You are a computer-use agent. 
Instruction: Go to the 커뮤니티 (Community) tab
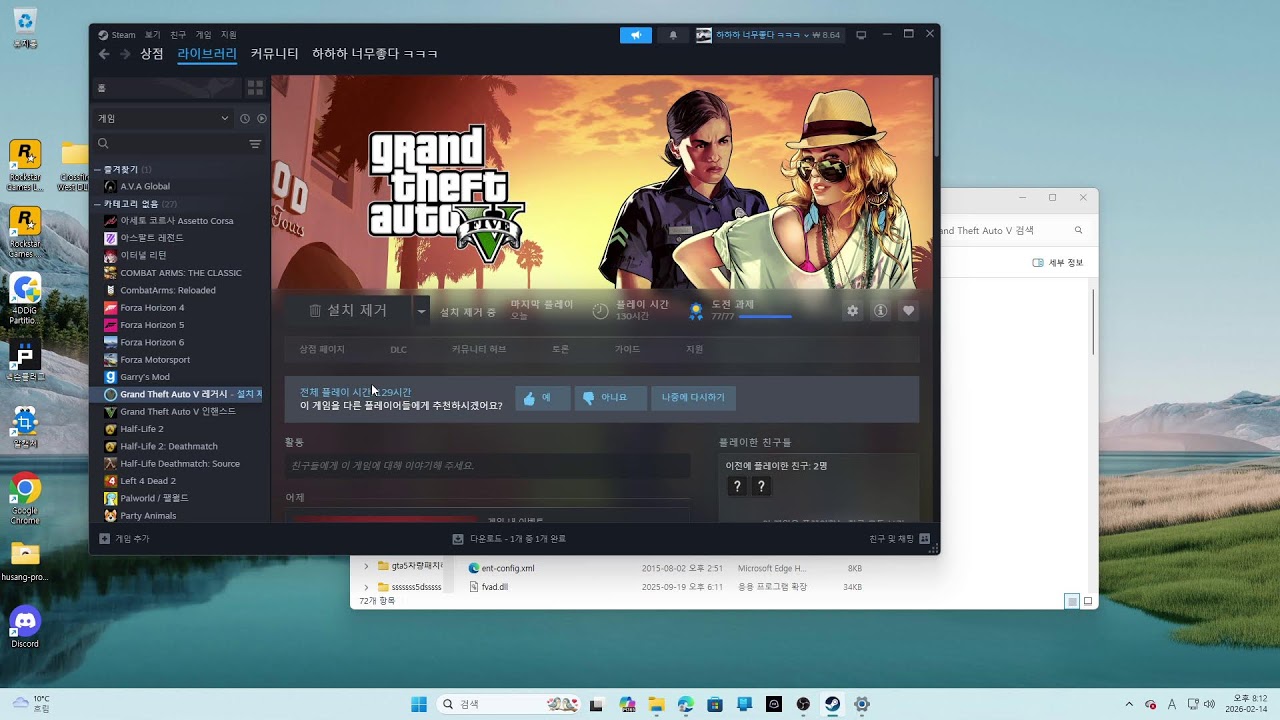pos(274,54)
